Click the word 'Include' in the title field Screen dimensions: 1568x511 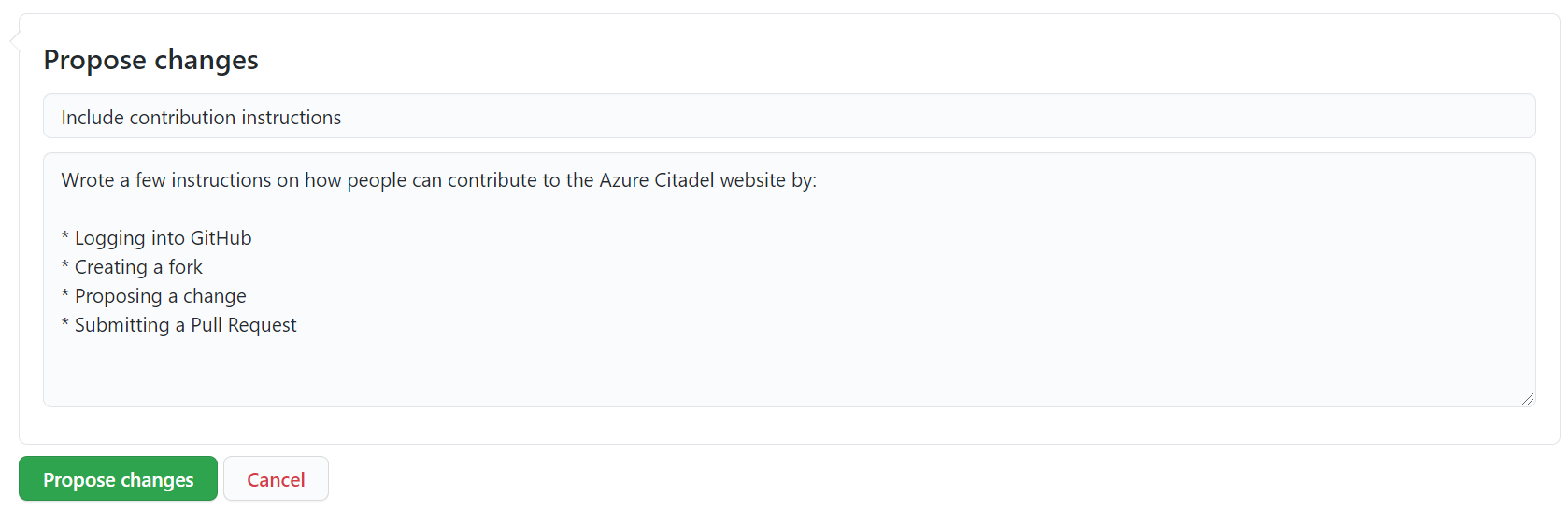(x=93, y=118)
